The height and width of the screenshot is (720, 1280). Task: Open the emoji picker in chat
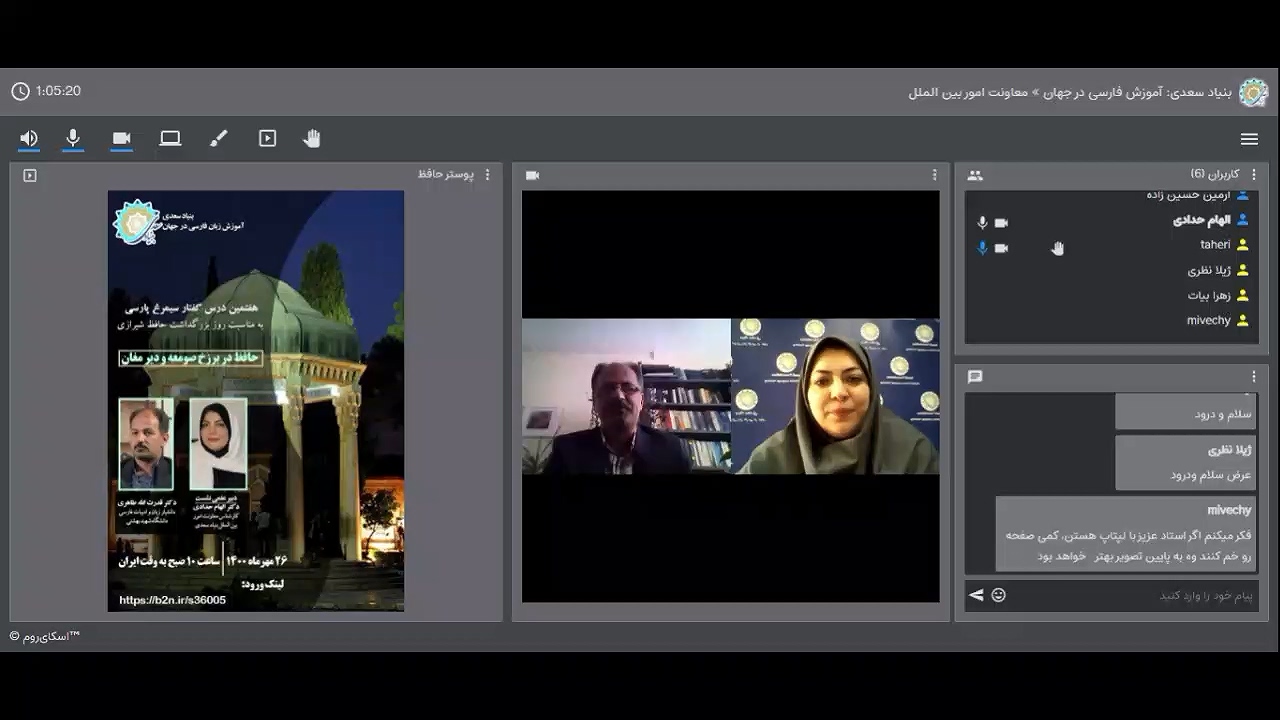tap(998, 596)
